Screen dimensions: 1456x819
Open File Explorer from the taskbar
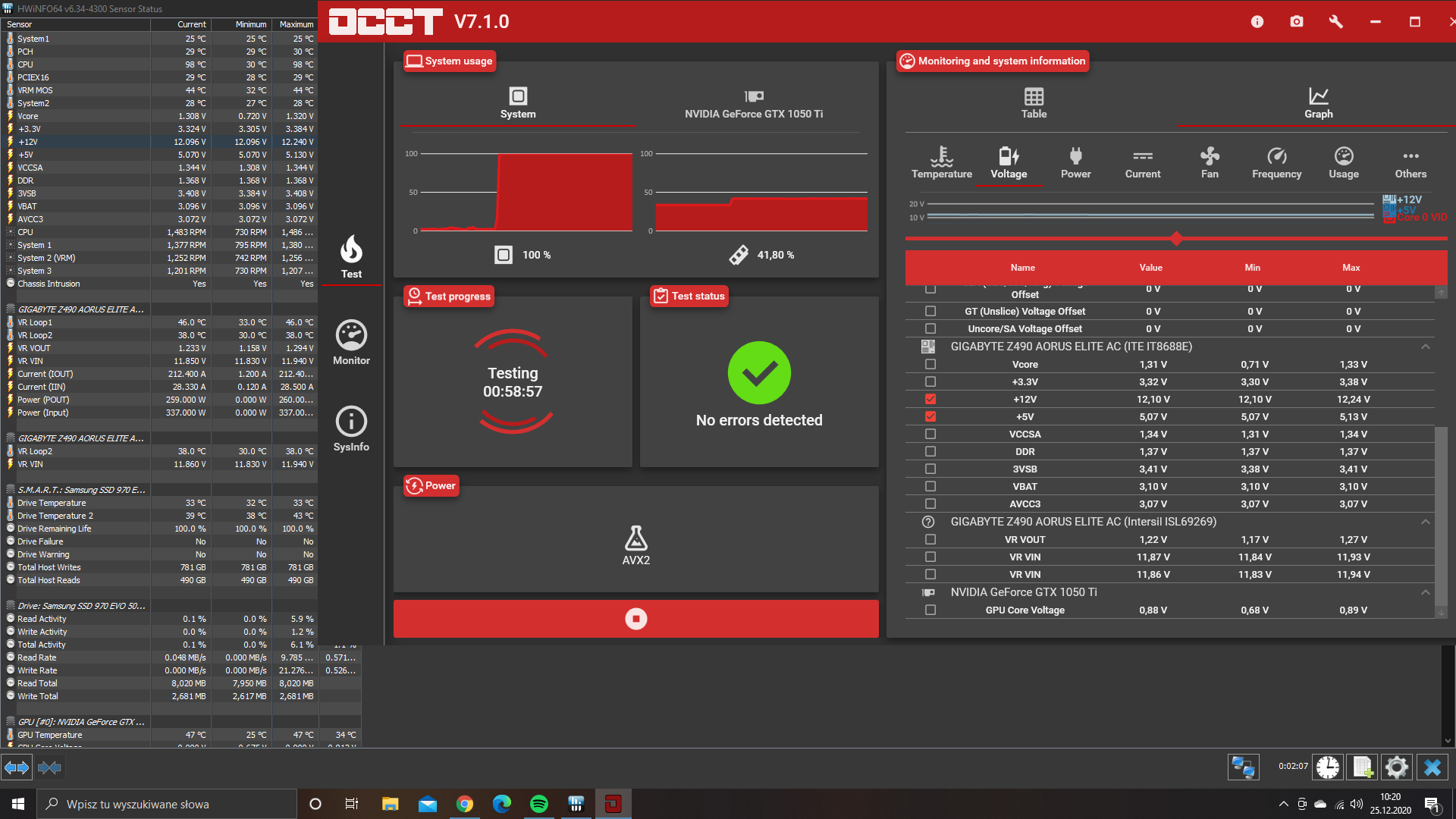click(391, 804)
